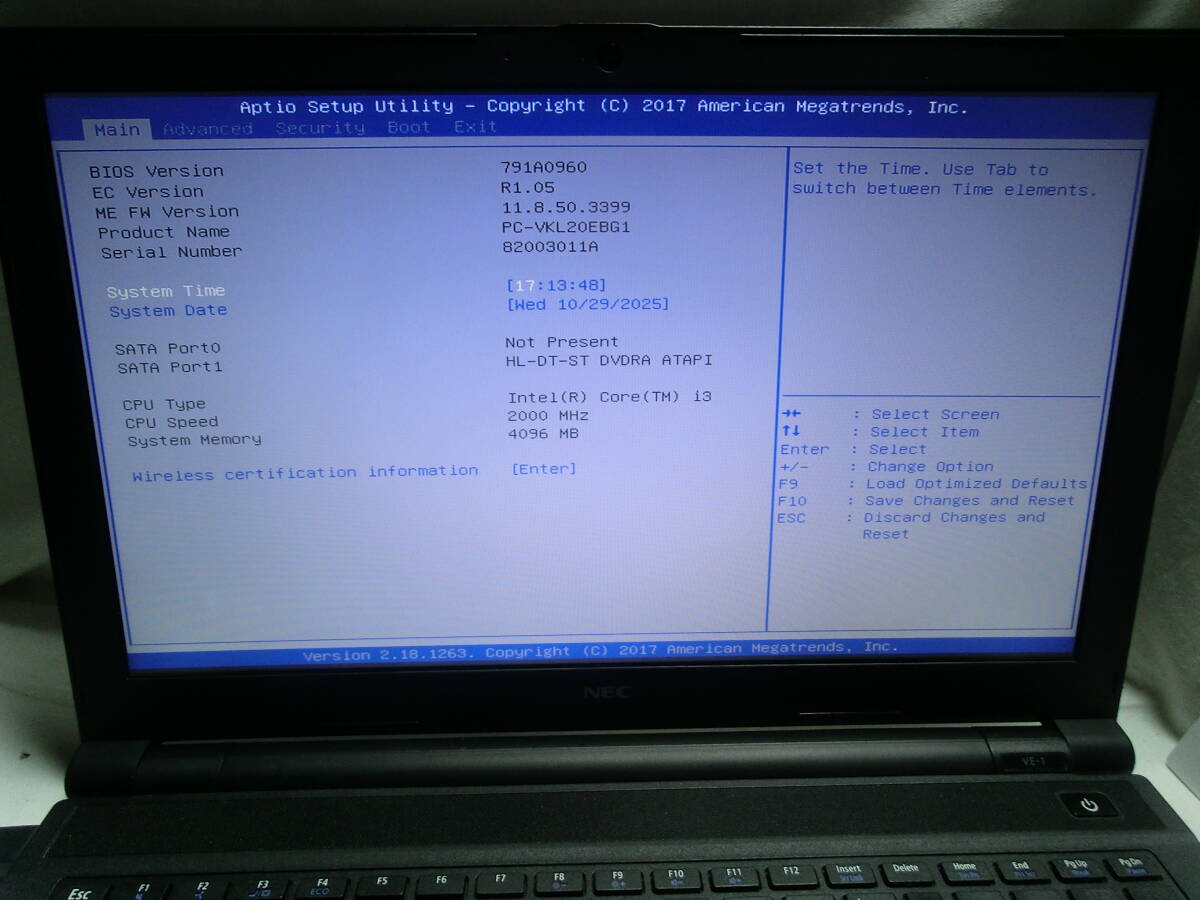The image size is (1200, 900).
Task: Click the Serial Number label
Action: pyautogui.click(x=171, y=252)
